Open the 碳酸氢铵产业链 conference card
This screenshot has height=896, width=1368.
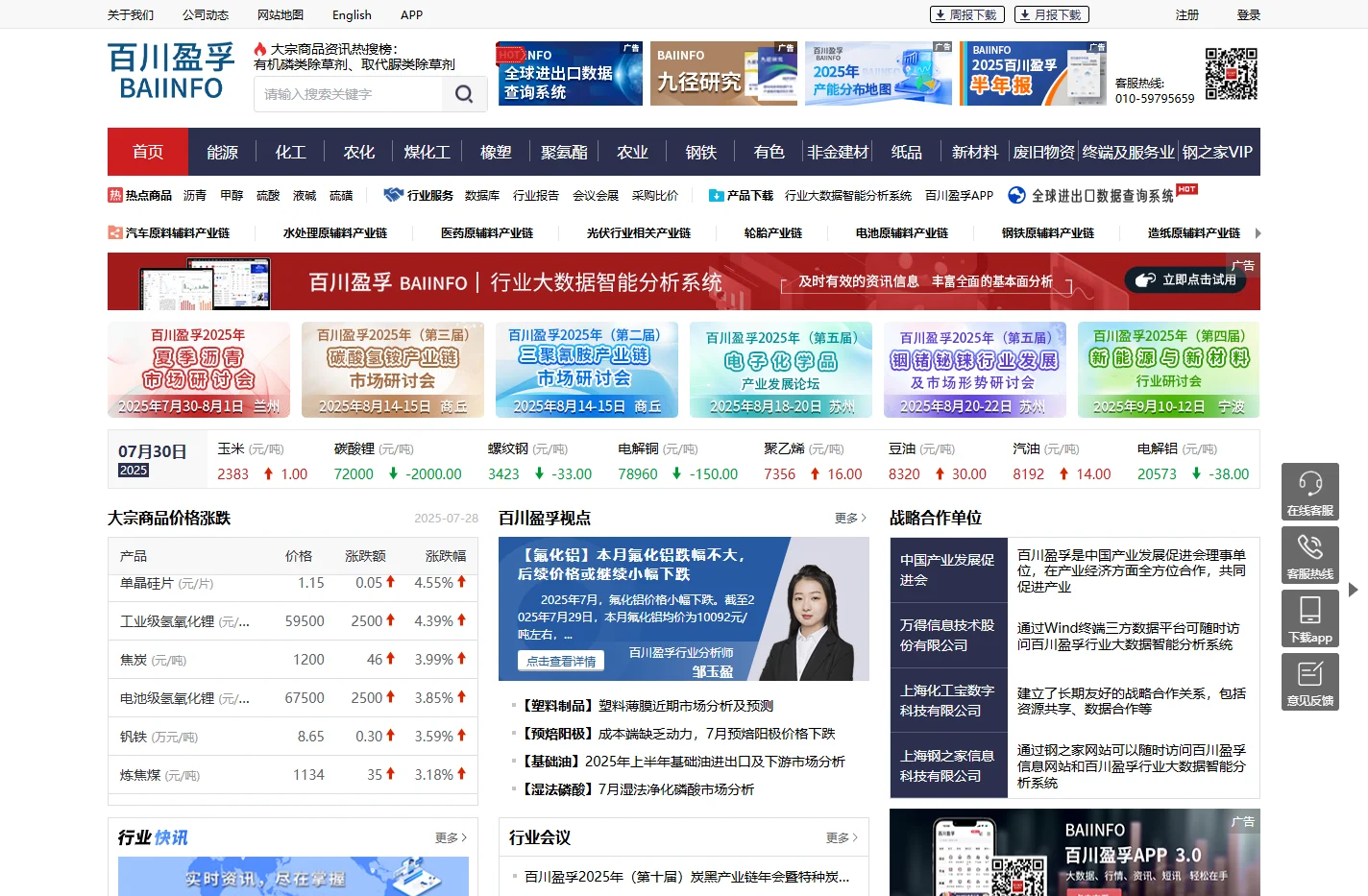pos(393,370)
